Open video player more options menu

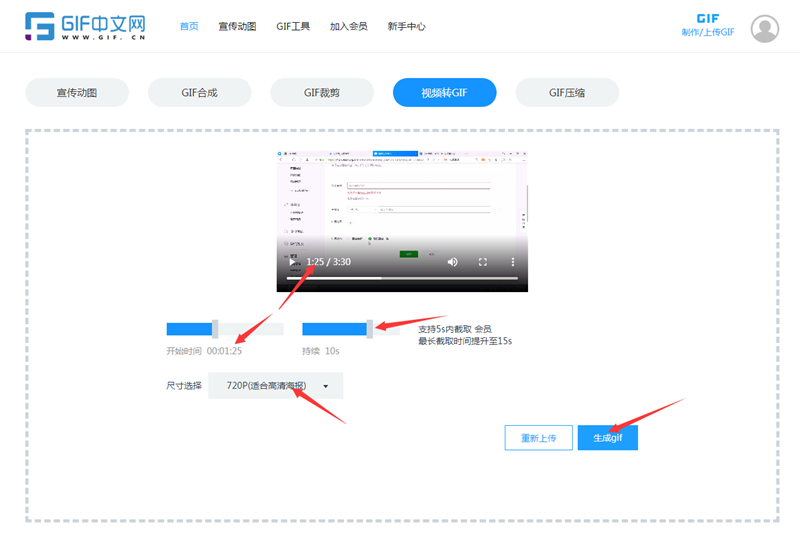(x=513, y=262)
